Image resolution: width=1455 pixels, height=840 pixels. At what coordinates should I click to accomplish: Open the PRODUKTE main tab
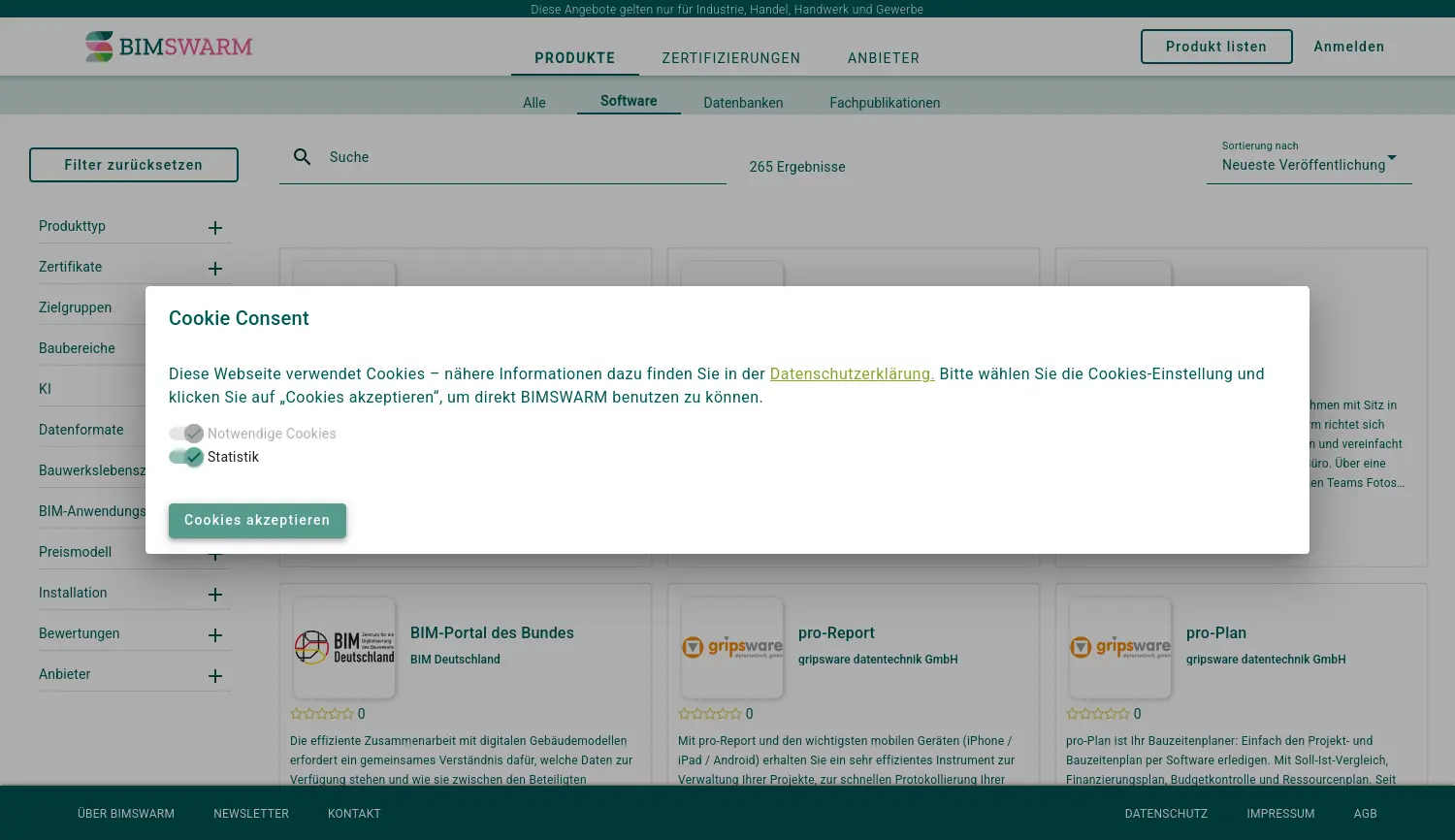click(575, 58)
